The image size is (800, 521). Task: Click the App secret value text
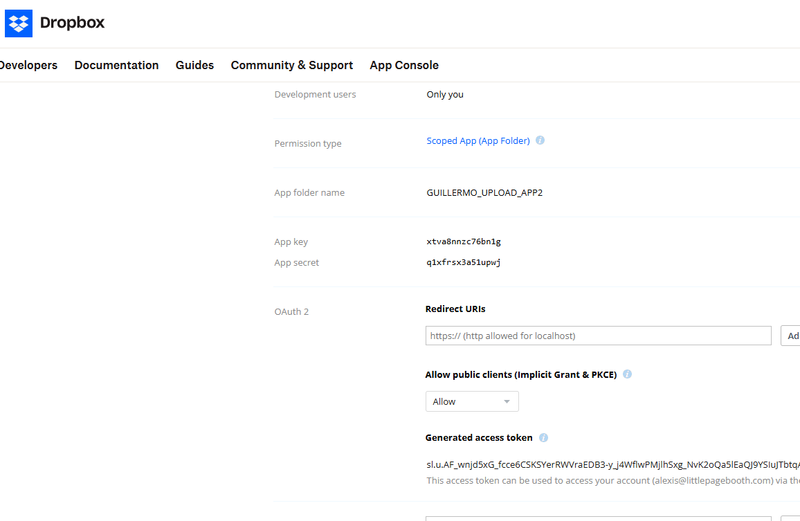click(463, 263)
